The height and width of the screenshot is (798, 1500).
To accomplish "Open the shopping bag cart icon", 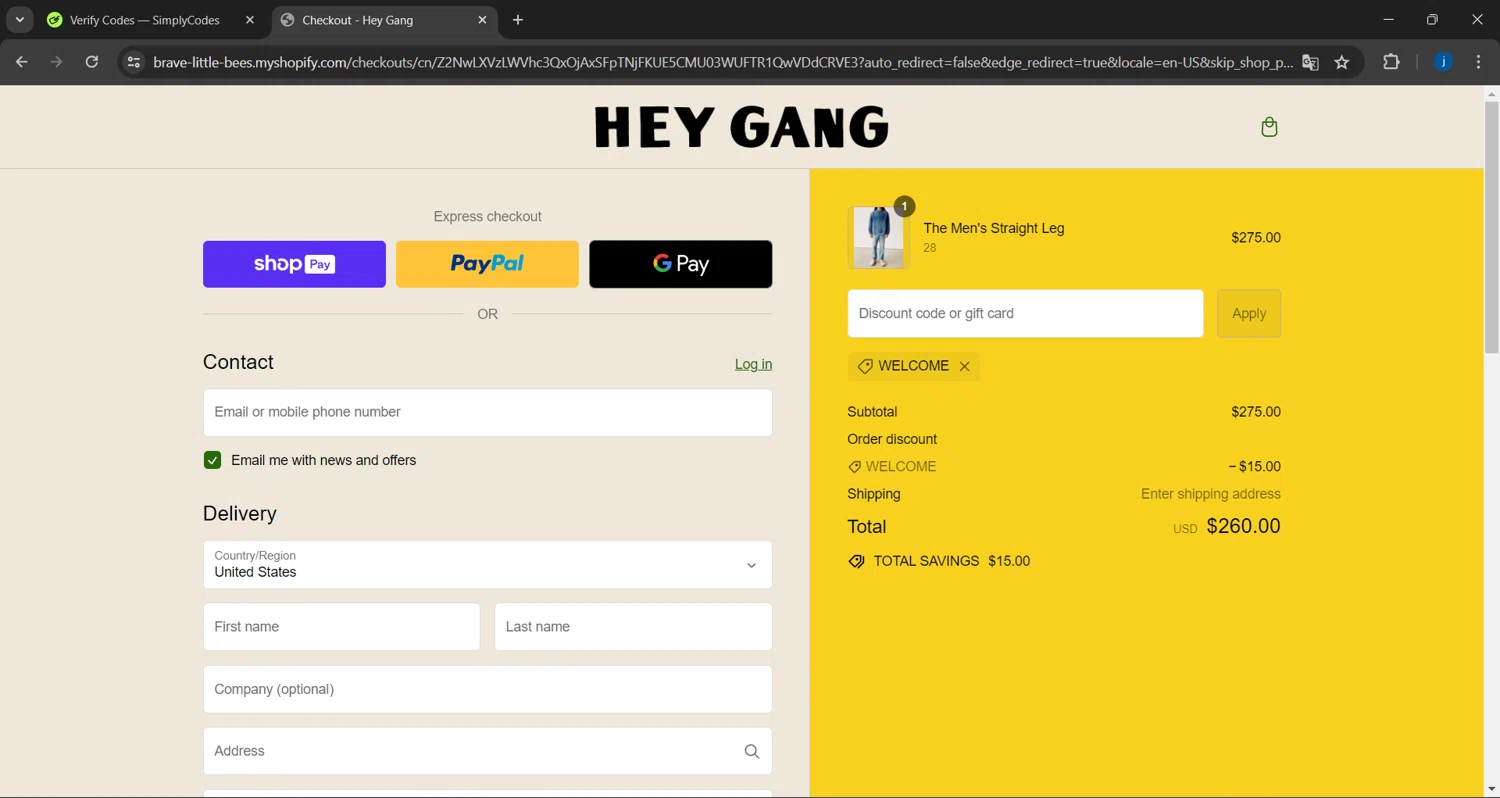I will click(1269, 127).
